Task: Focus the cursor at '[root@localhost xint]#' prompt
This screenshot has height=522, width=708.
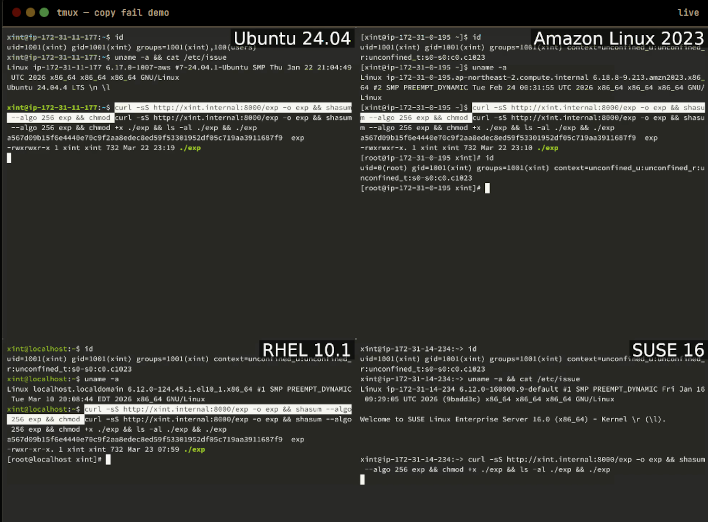Action: click(108, 460)
